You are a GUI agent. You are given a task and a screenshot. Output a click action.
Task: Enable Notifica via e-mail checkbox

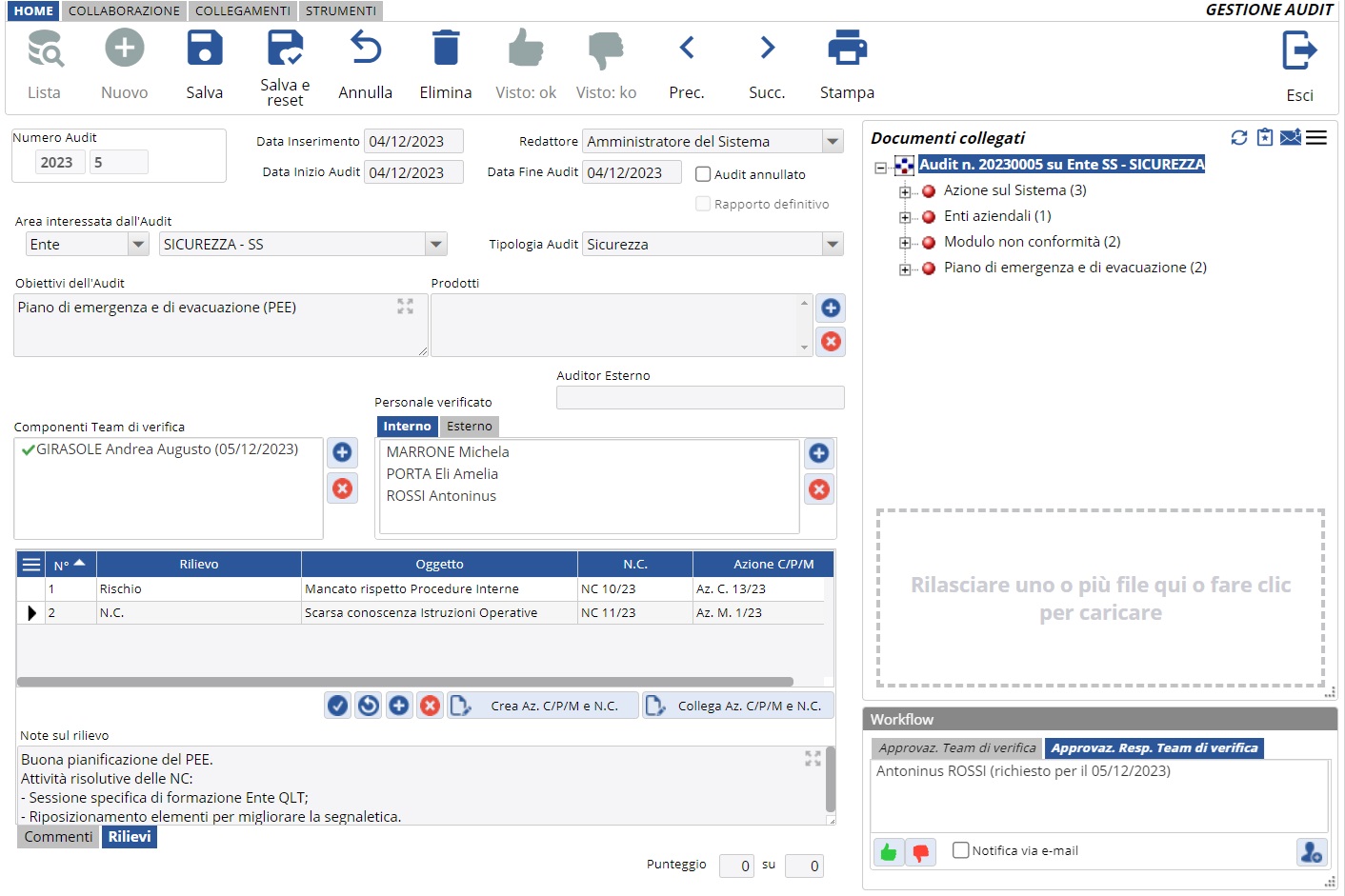[961, 850]
